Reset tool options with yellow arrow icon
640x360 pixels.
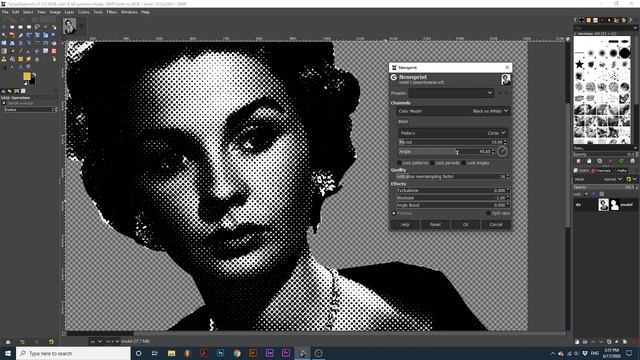51,342
